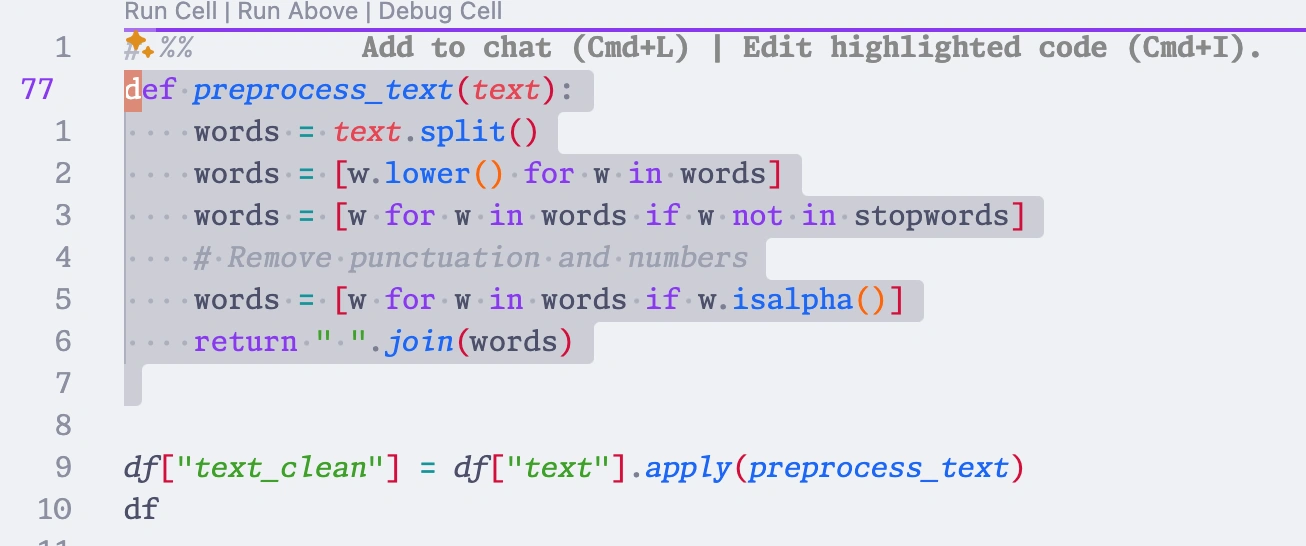The image size is (1306, 546).
Task: Click the df on line 10
Action: pos(141,510)
